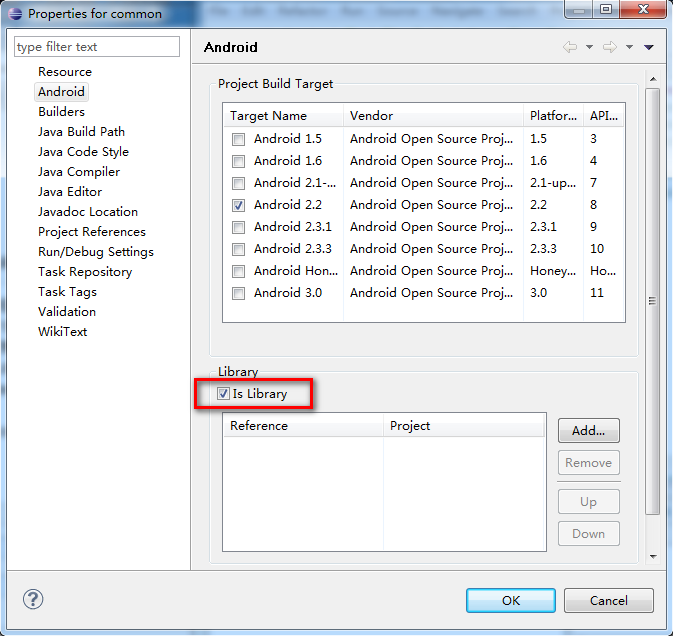Click the Up button

588,501
